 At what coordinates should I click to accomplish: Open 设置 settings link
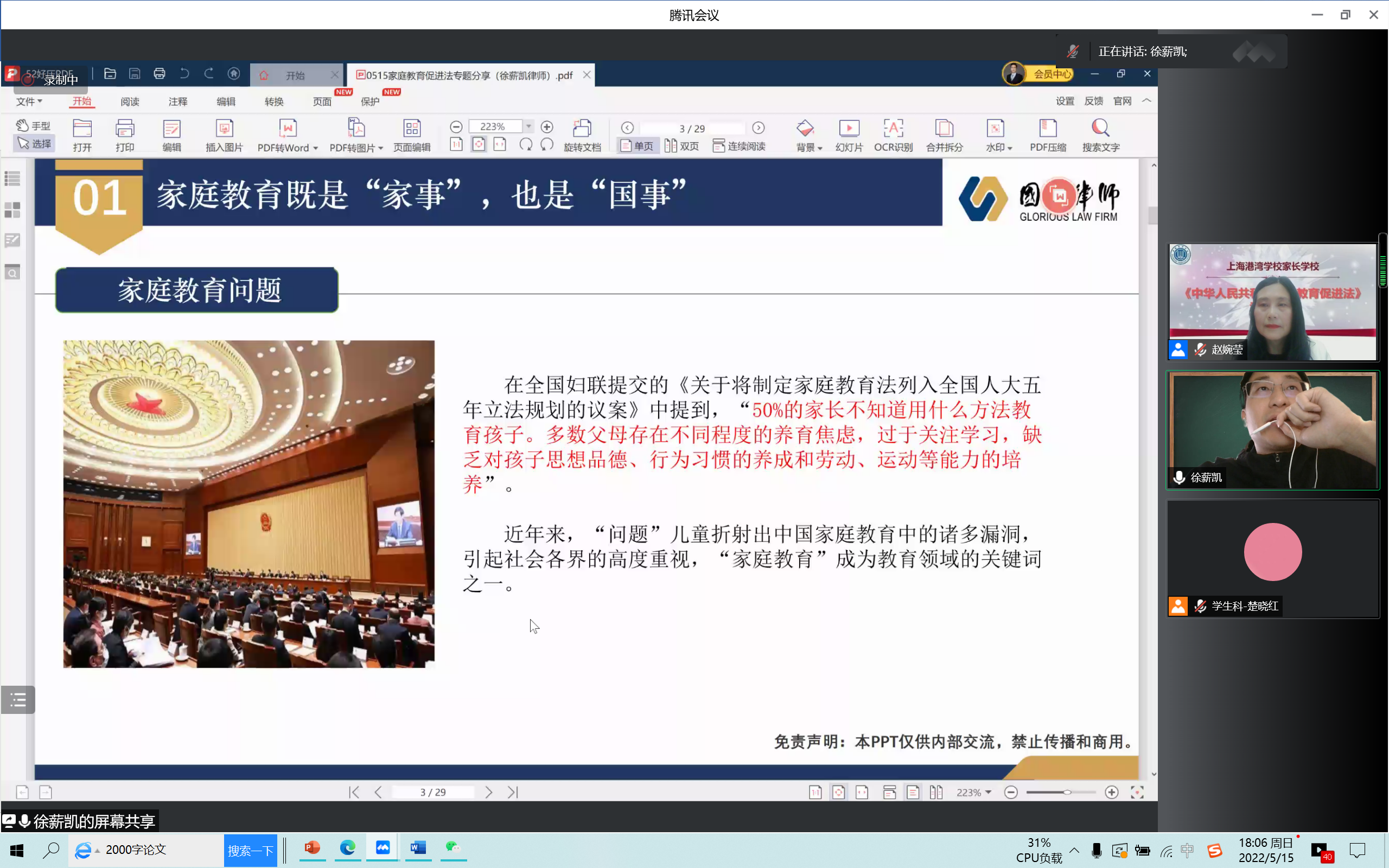[1065, 101]
